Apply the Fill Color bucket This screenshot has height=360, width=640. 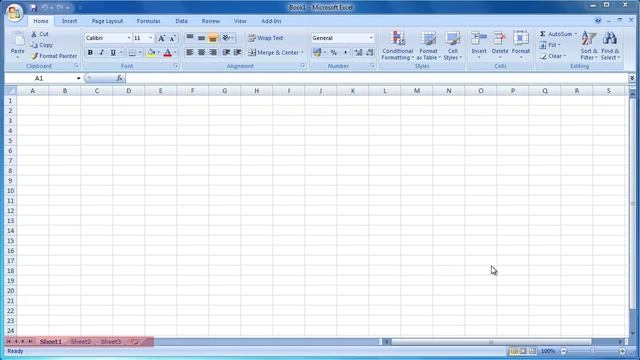coord(151,53)
